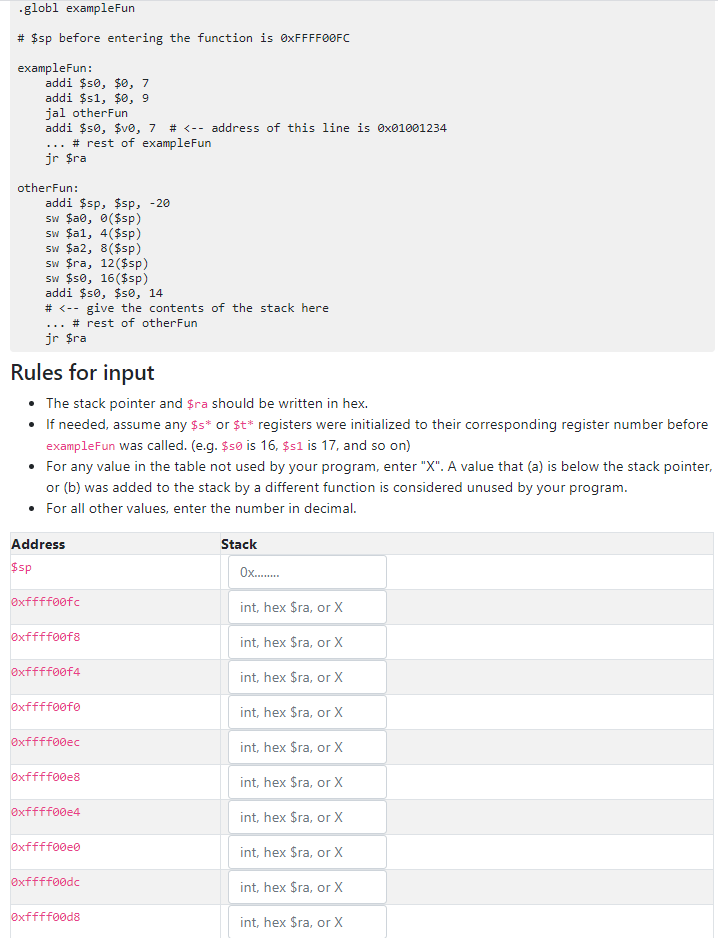Select the 'jal otherFun' instruction line

[86, 112]
